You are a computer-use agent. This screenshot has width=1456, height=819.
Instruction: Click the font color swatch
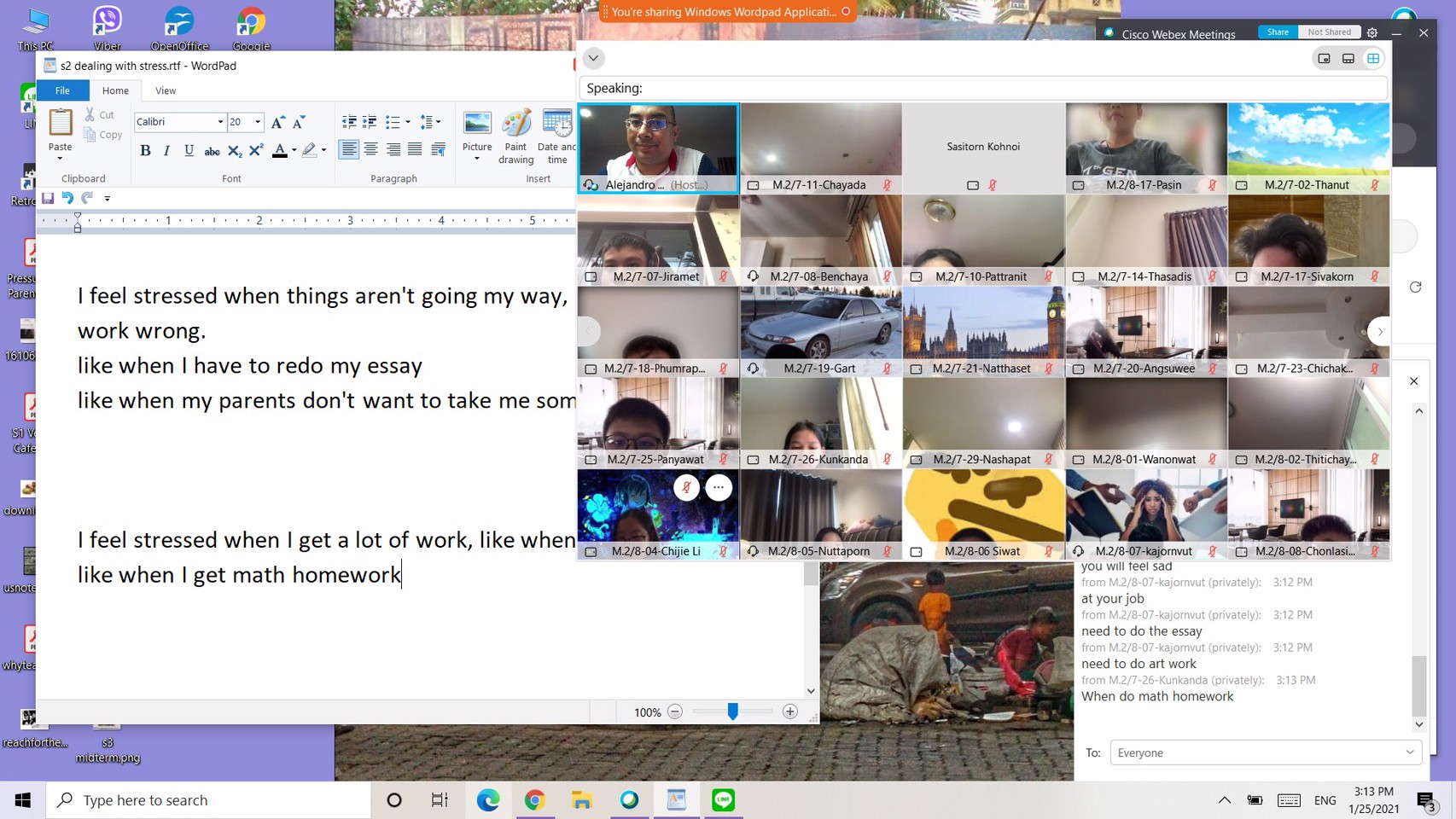[x=280, y=151]
